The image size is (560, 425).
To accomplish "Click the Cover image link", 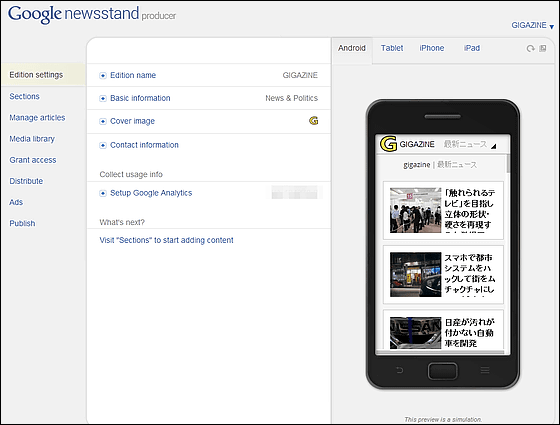I will coord(132,121).
